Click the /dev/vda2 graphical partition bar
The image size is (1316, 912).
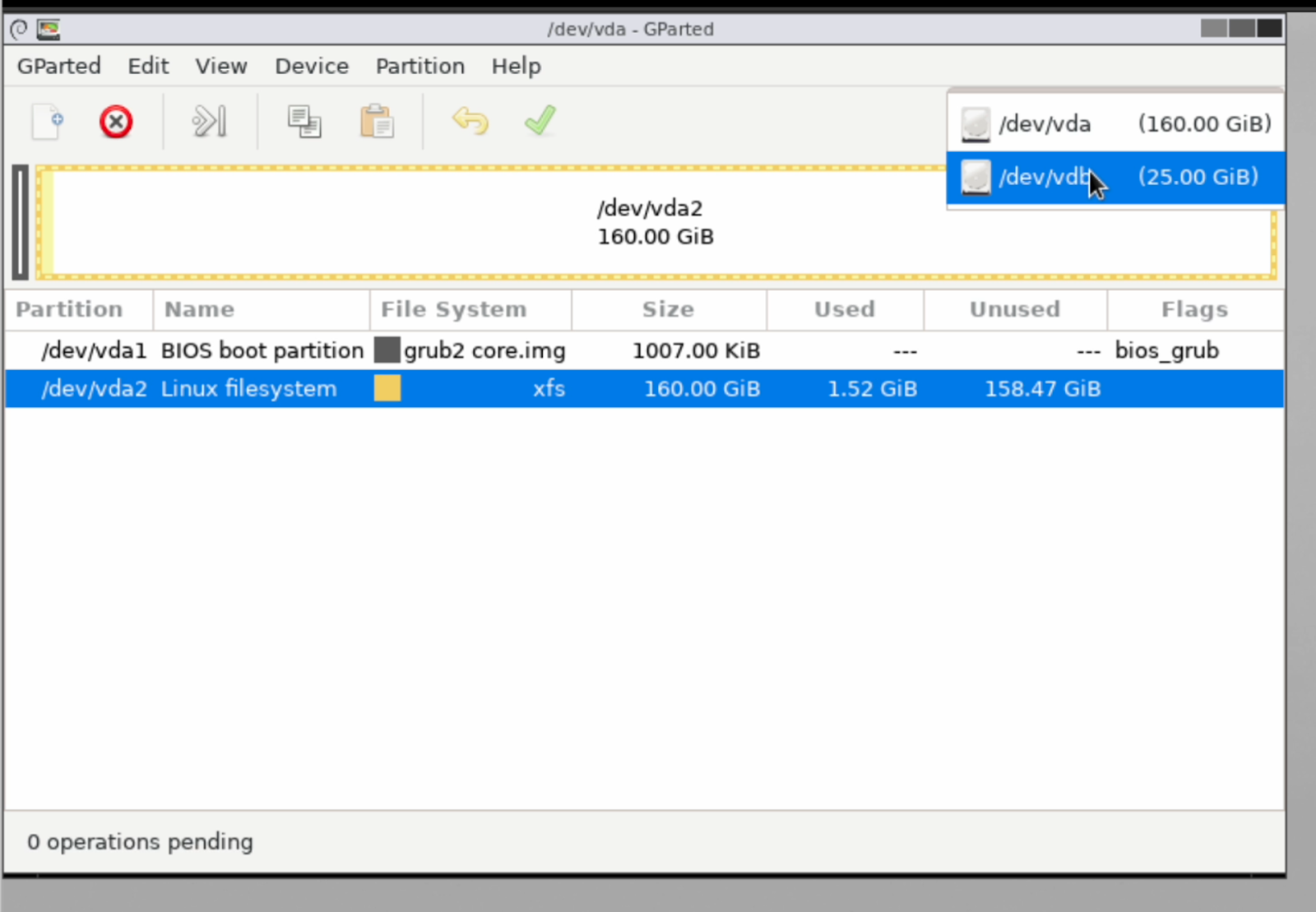(656, 223)
